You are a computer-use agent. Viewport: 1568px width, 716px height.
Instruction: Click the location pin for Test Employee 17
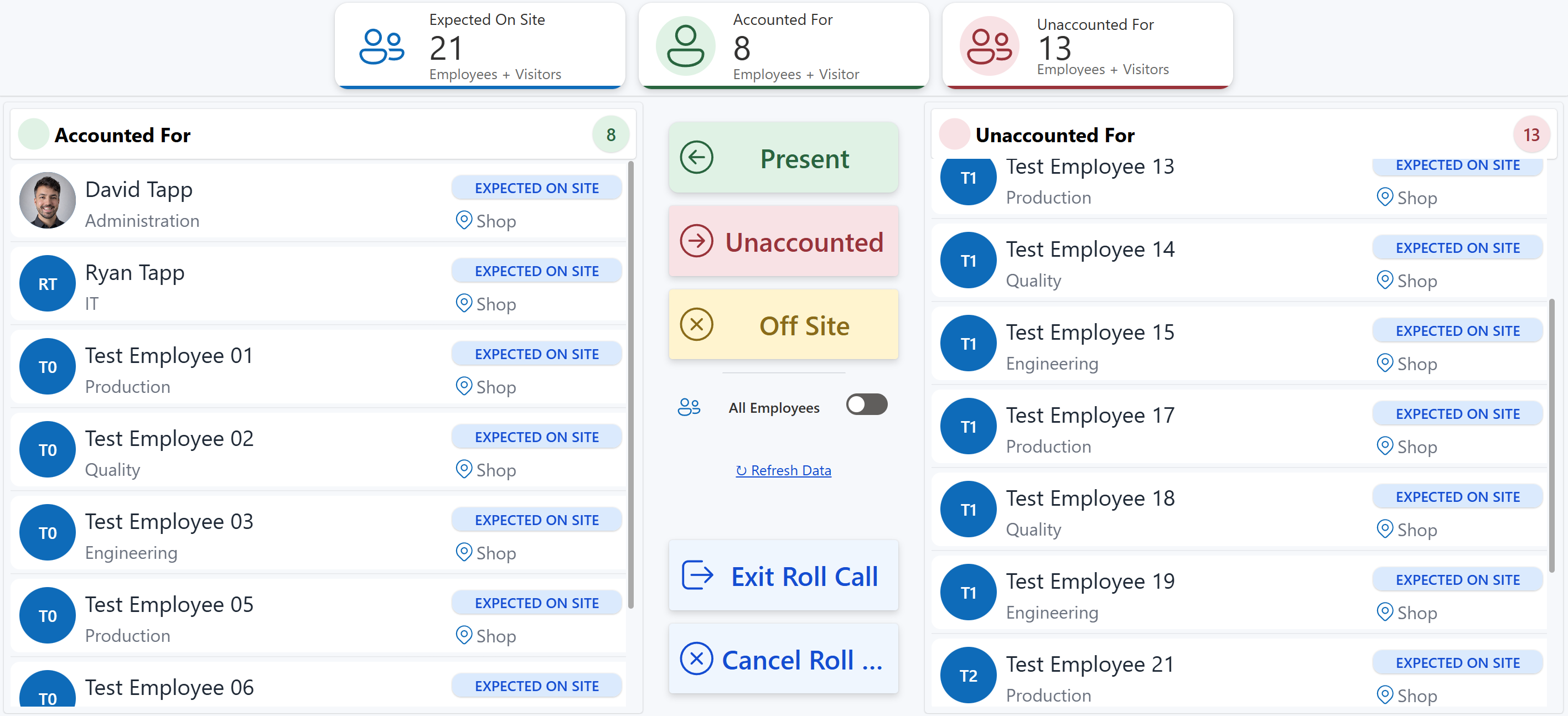1384,446
